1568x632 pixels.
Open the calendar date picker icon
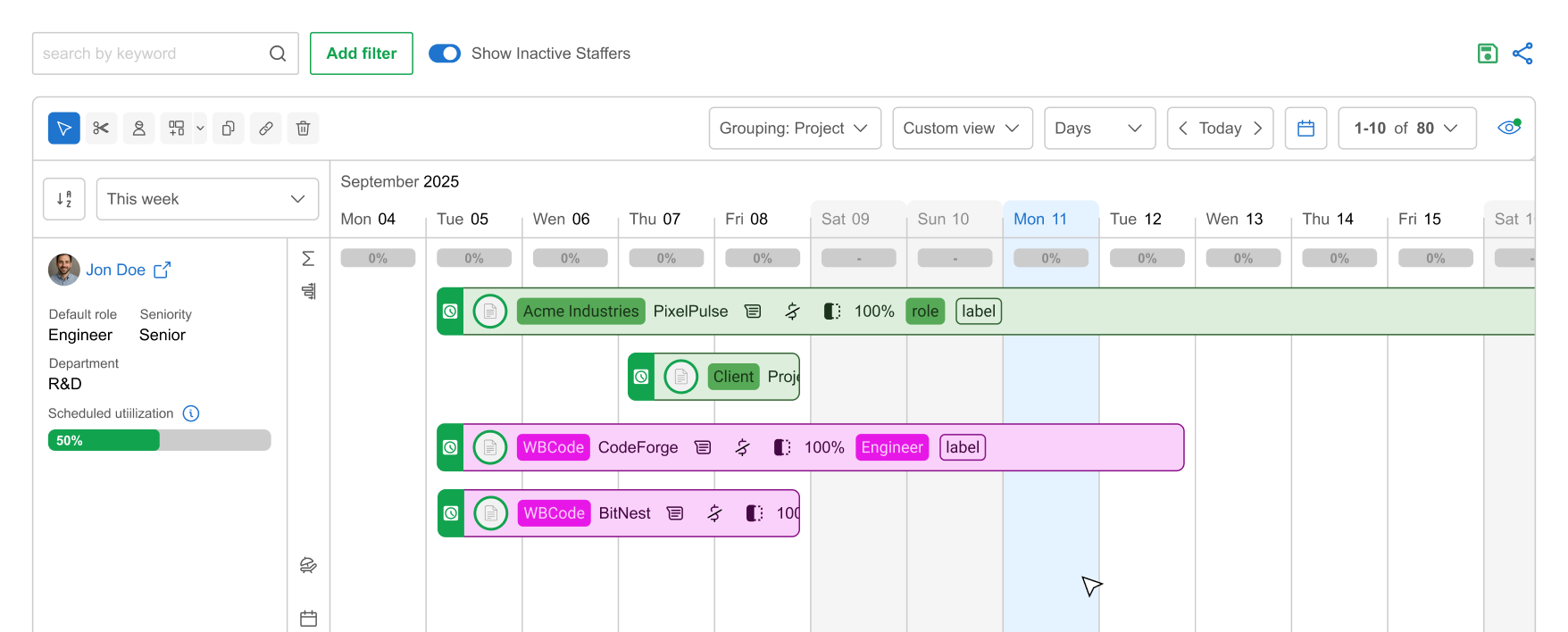1305,129
